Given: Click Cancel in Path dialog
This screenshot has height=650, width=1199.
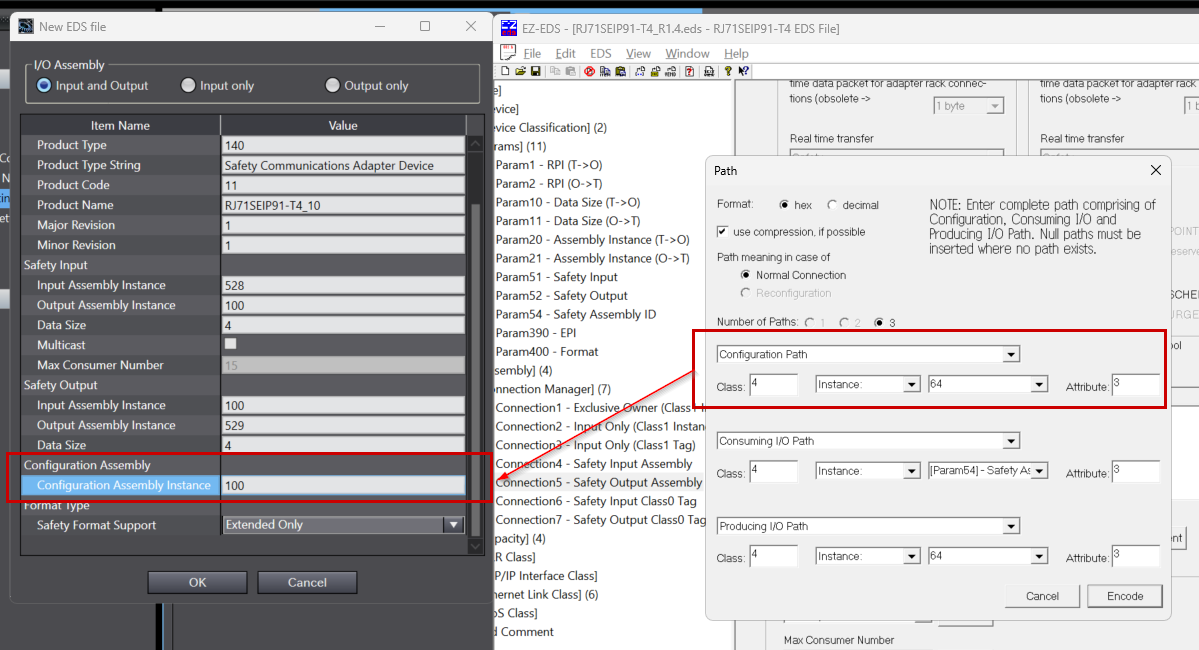Looking at the screenshot, I should tap(1041, 596).
